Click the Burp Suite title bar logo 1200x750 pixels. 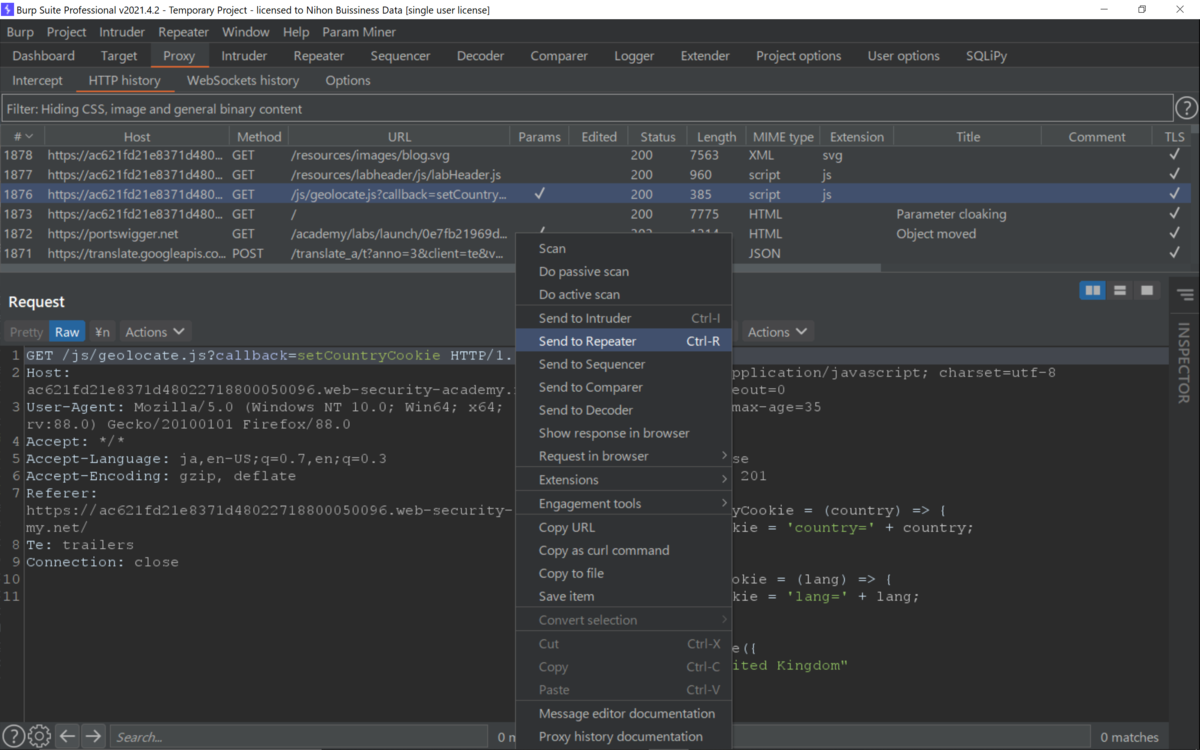coord(8,9)
